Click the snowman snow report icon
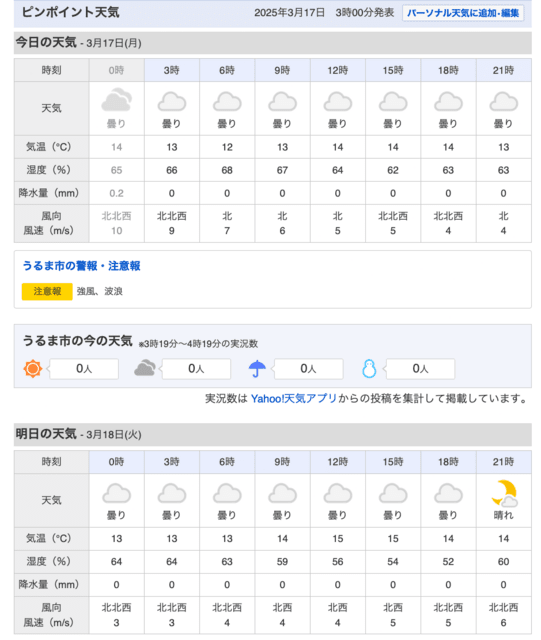 pos(369,369)
